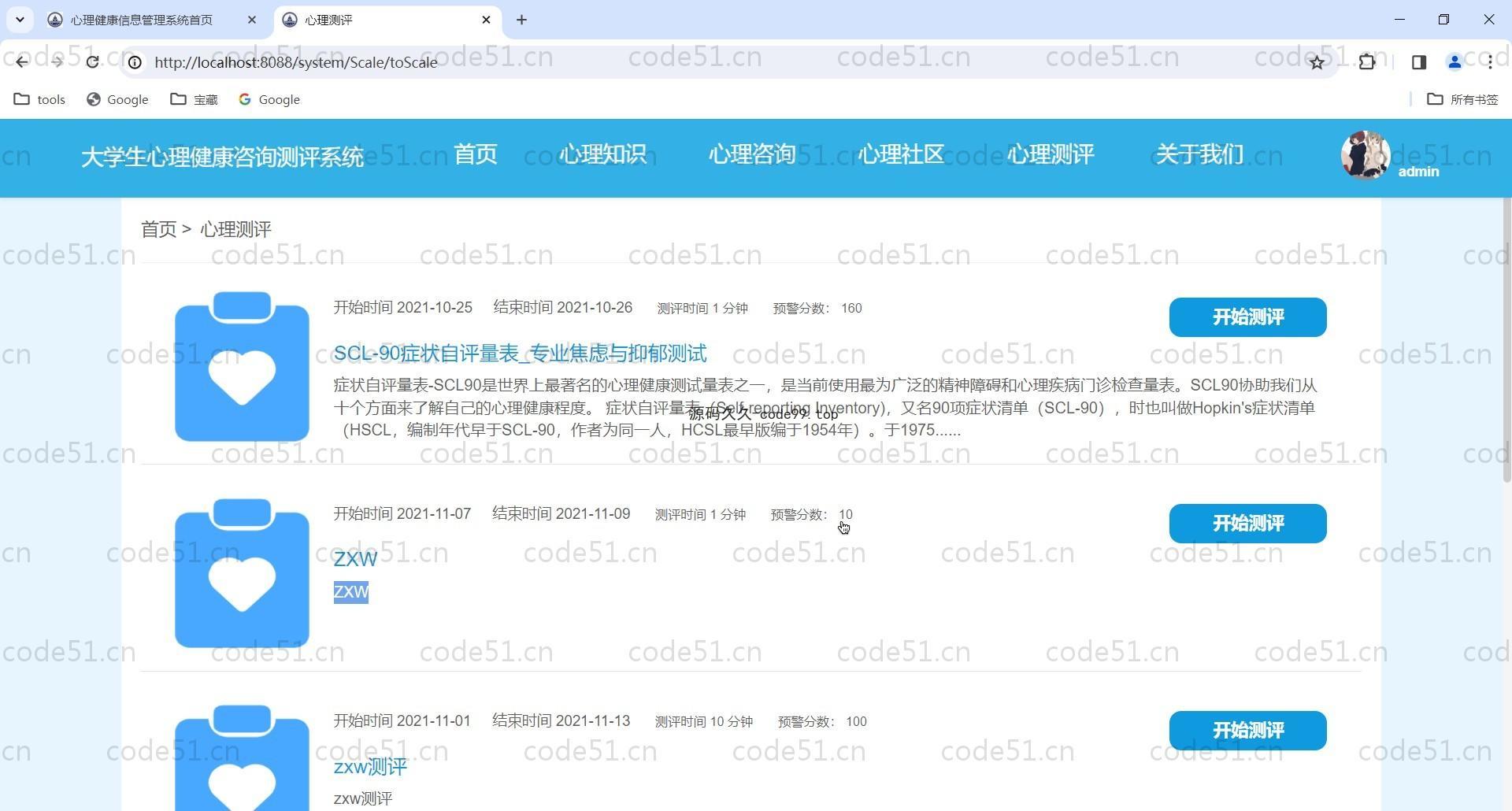Open first Google bookmark with globe icon

pyautogui.click(x=117, y=99)
